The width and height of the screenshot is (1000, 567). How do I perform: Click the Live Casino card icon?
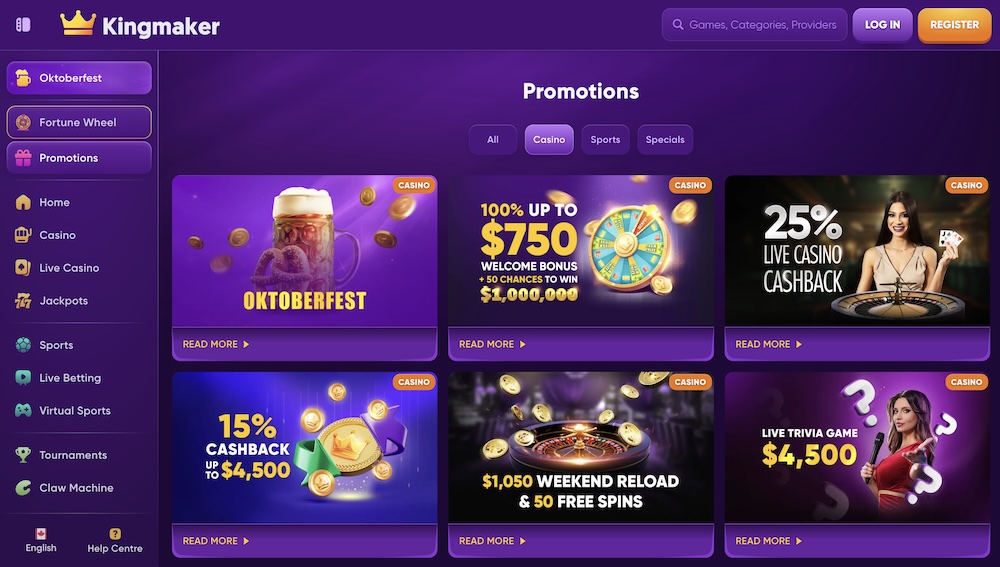pos(23,268)
